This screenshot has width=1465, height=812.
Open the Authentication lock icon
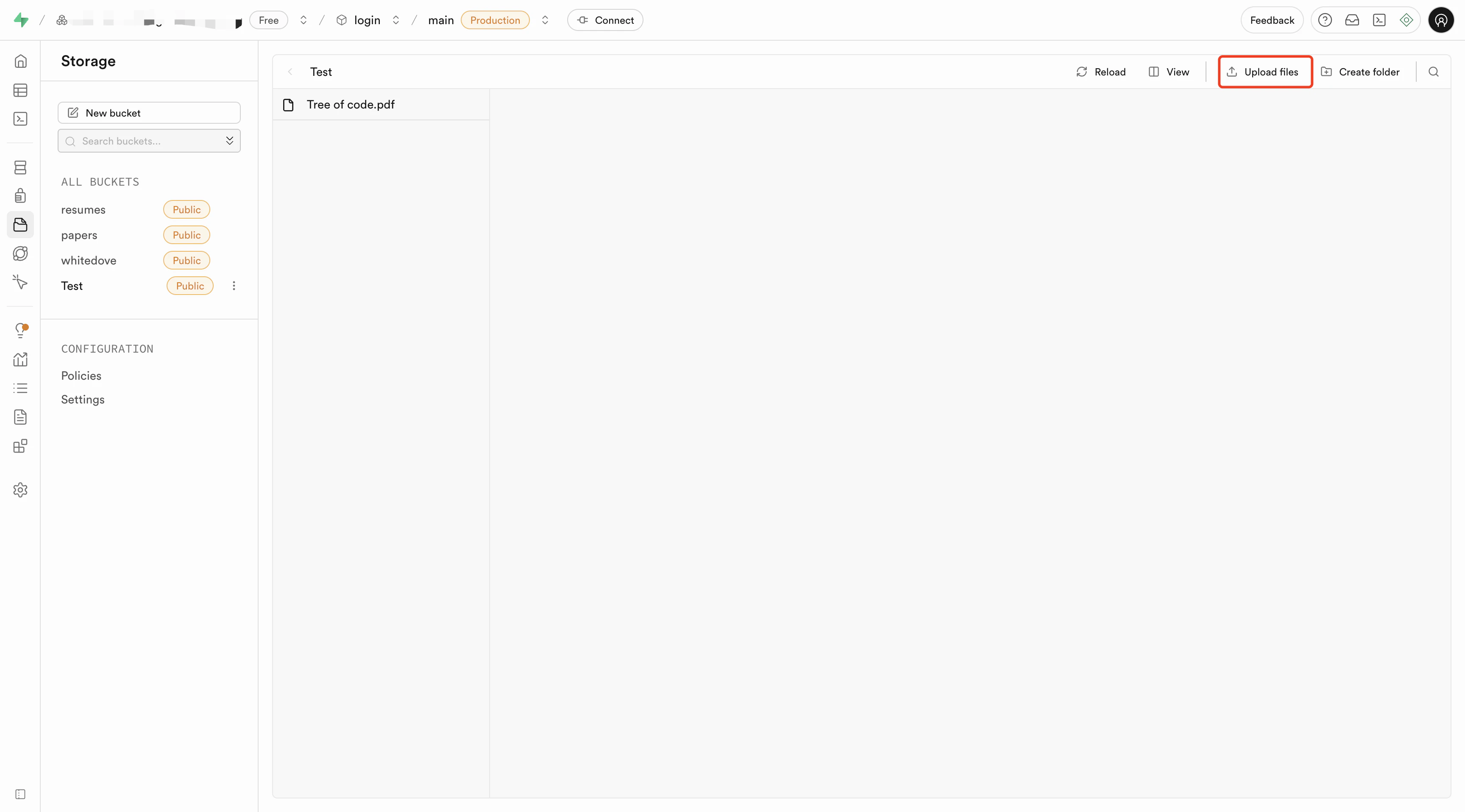pyautogui.click(x=20, y=196)
